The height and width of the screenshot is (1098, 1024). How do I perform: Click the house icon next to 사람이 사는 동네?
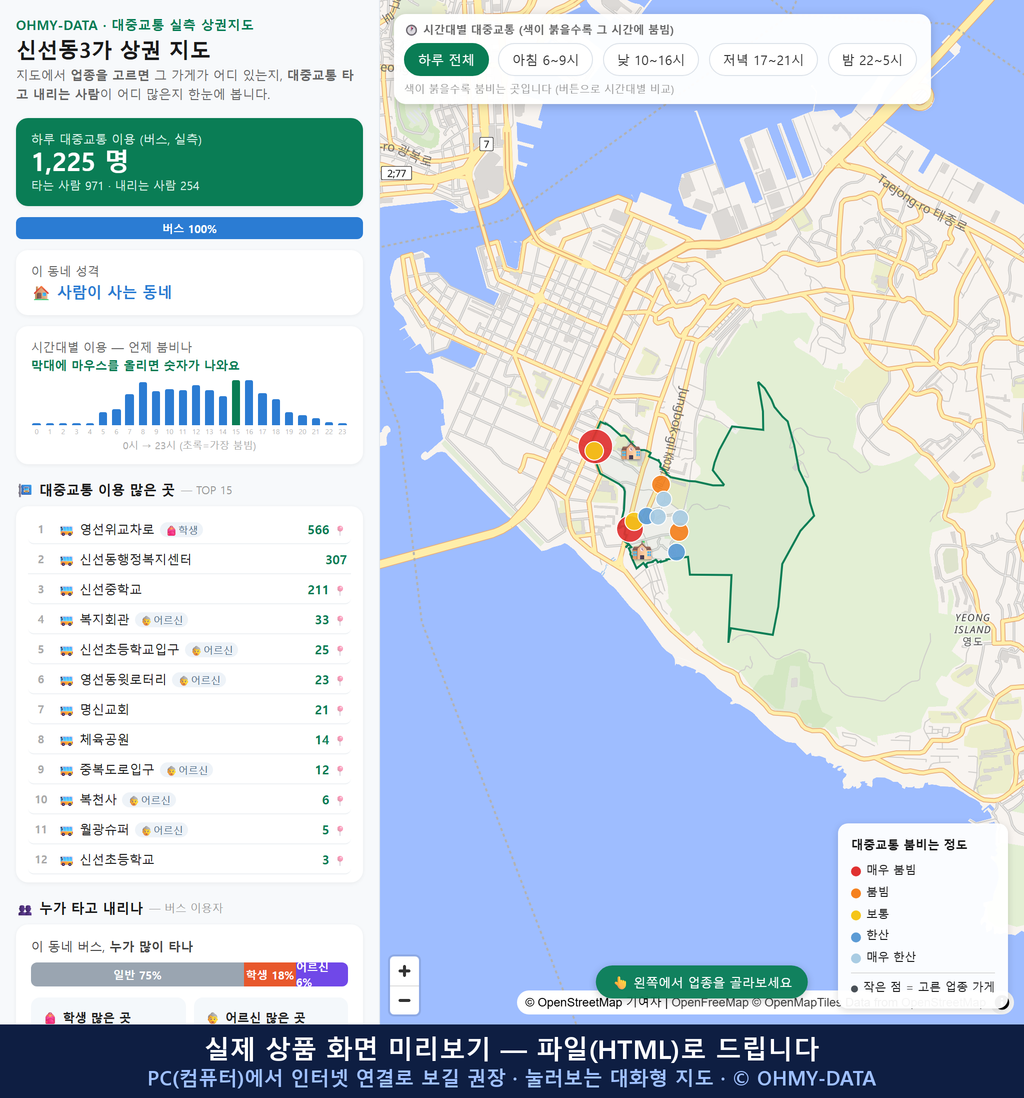coord(41,293)
